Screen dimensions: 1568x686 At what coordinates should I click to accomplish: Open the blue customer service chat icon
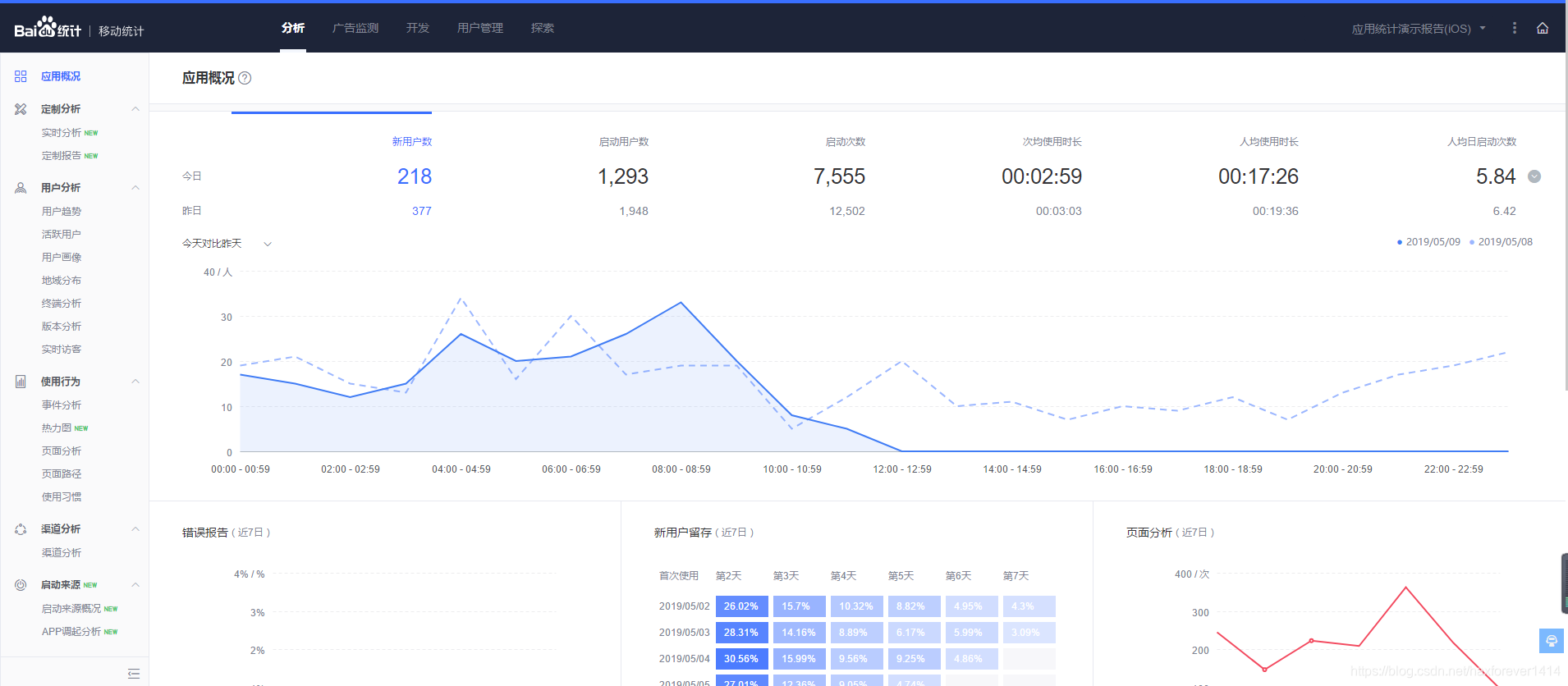point(1552,641)
